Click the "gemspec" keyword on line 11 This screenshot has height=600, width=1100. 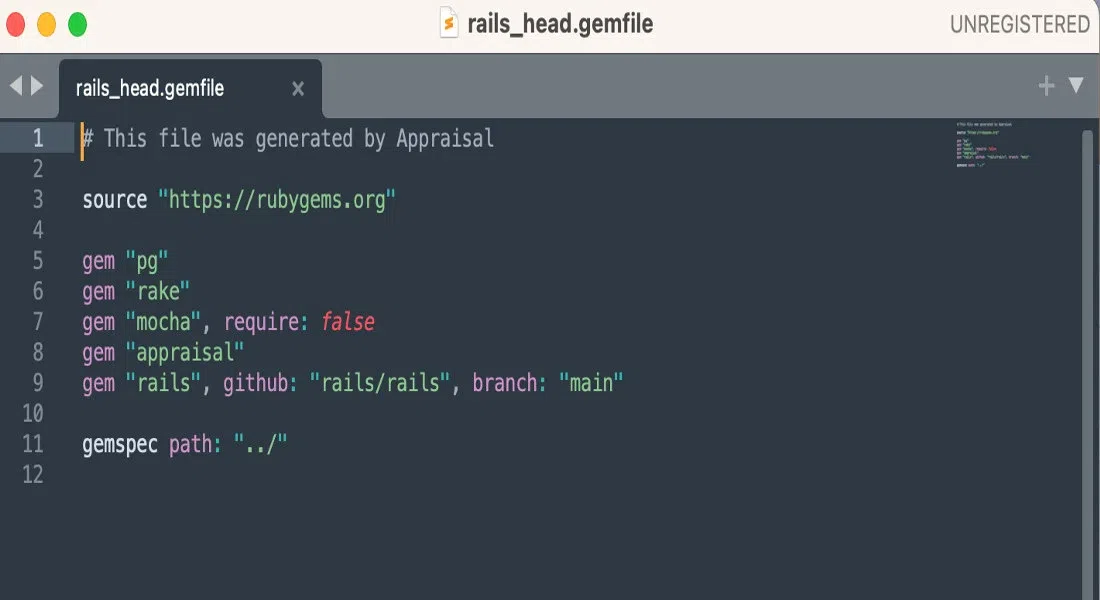tap(120, 445)
